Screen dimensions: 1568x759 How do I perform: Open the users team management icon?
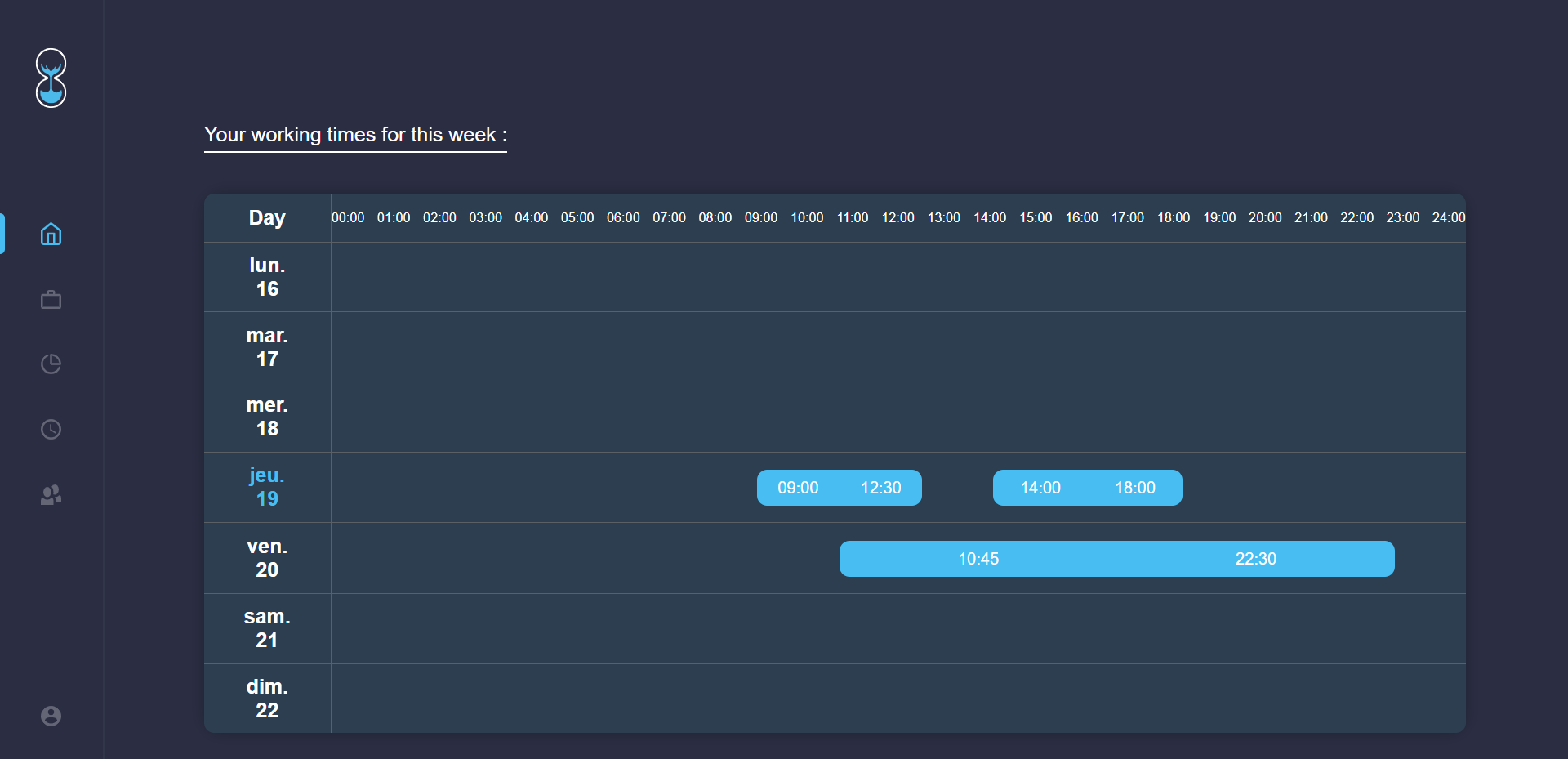coord(51,495)
